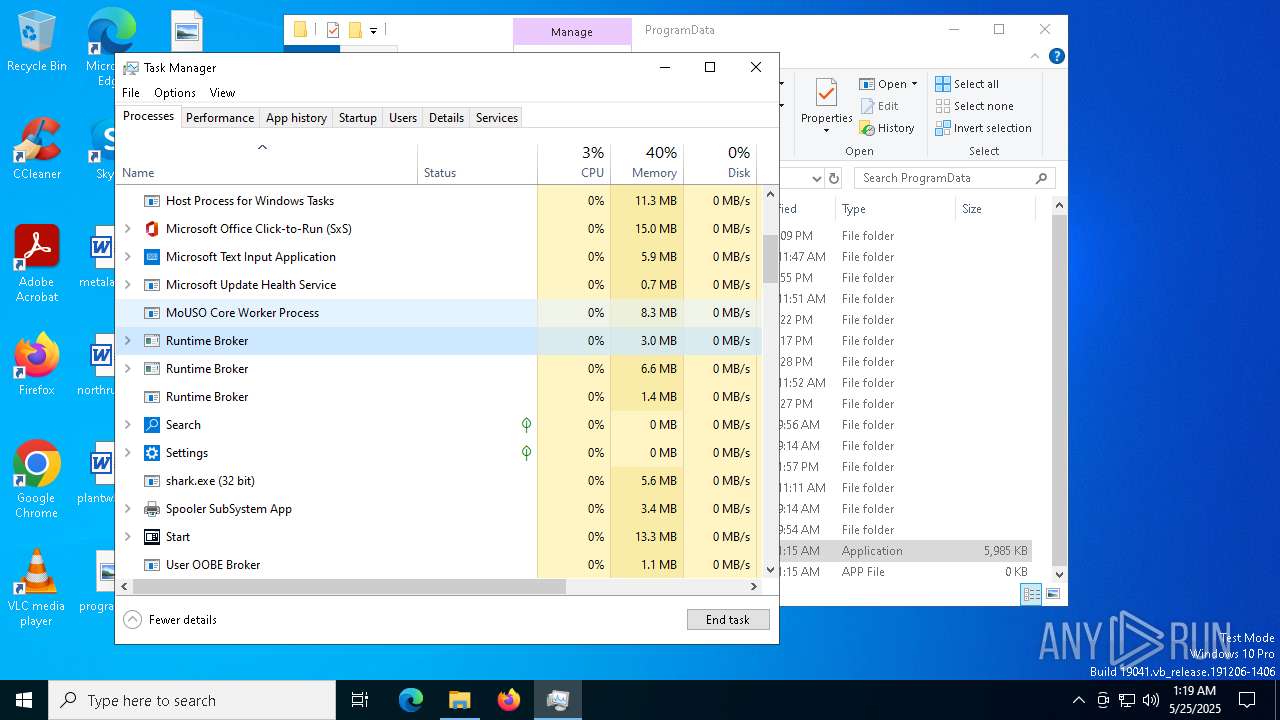The width and height of the screenshot is (1280, 720).
Task: Click the Properties icon in Explorer ribbon
Action: (826, 93)
